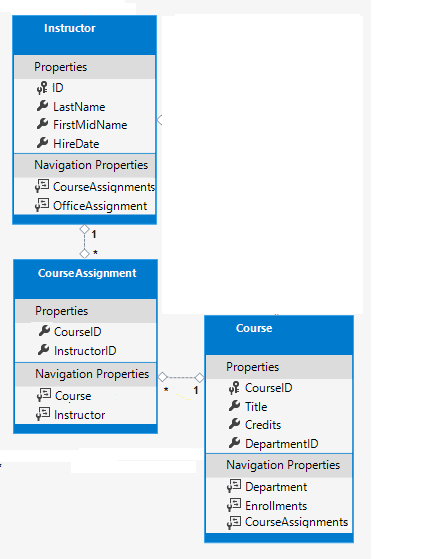Collapse the Course Navigation Properties header
This screenshot has height=559, width=423.
pyautogui.click(x=279, y=465)
